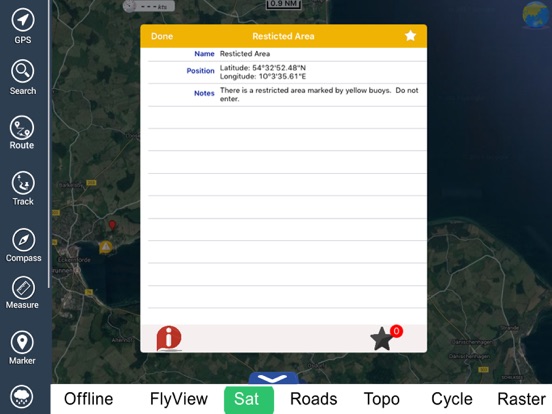552x414 pixels.
Task: Open the Search tool in sidebar
Action: pyautogui.click(x=23, y=71)
